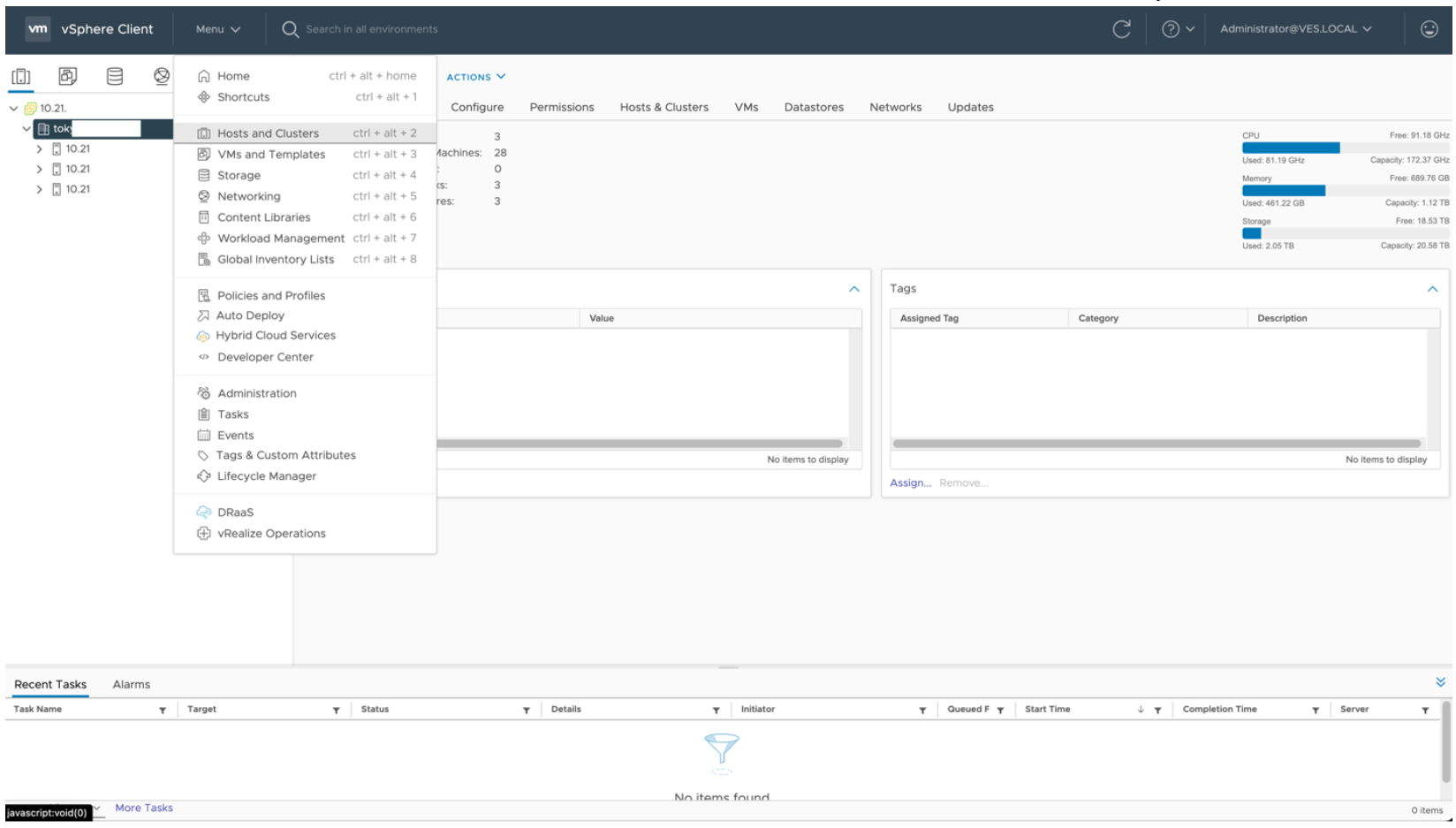Open the ACTIONS dropdown
1456x828 pixels.
coord(475,77)
